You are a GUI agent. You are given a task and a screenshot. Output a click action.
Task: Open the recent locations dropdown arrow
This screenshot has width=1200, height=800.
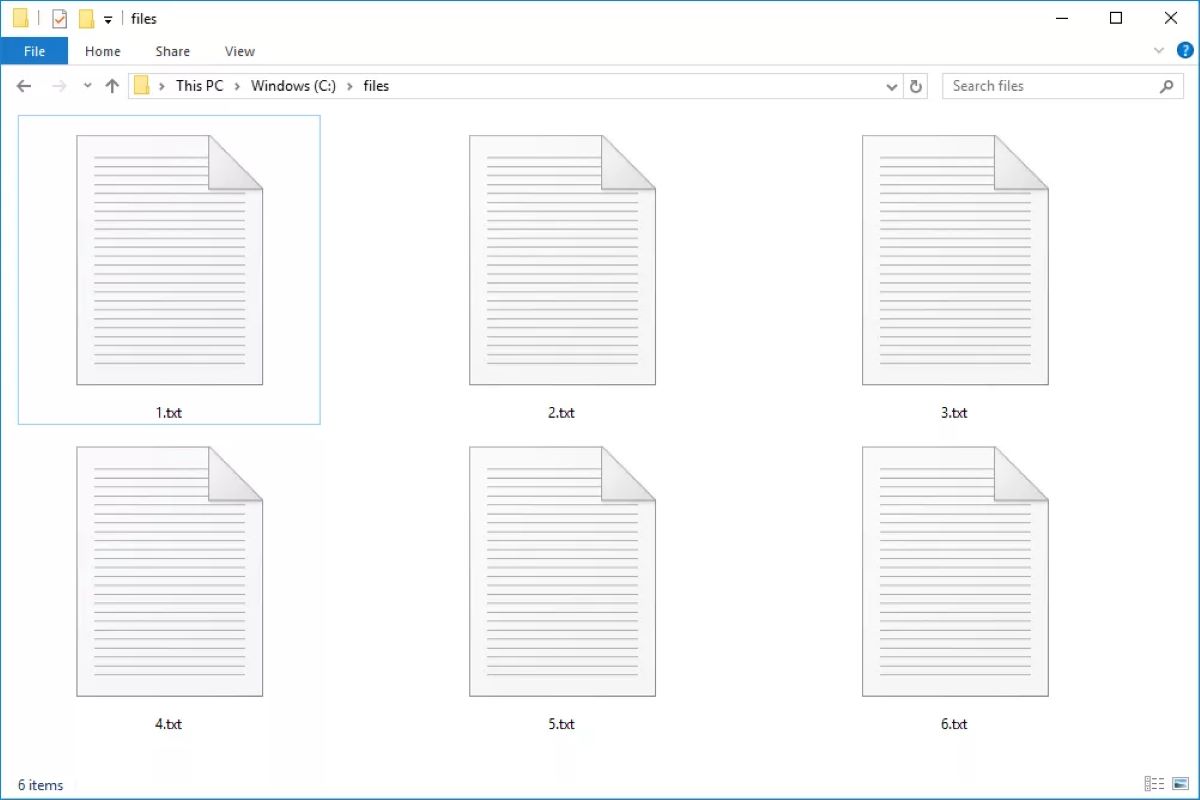(x=87, y=86)
